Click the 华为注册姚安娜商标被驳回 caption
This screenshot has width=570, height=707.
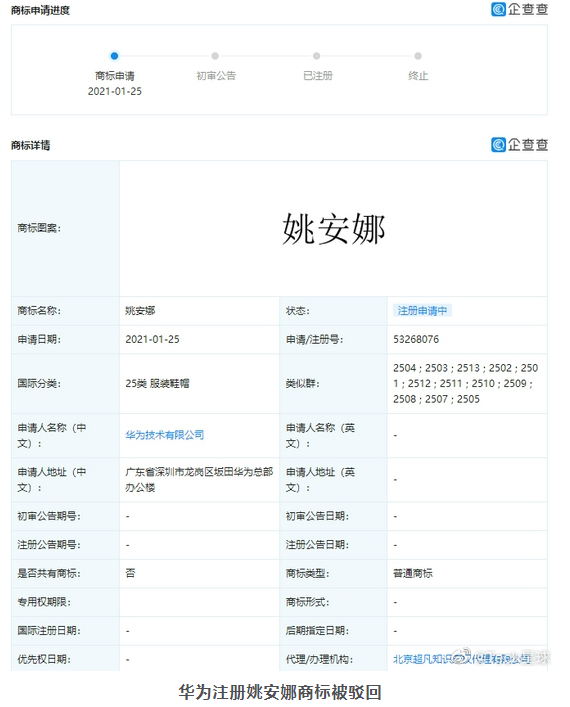click(x=280, y=692)
